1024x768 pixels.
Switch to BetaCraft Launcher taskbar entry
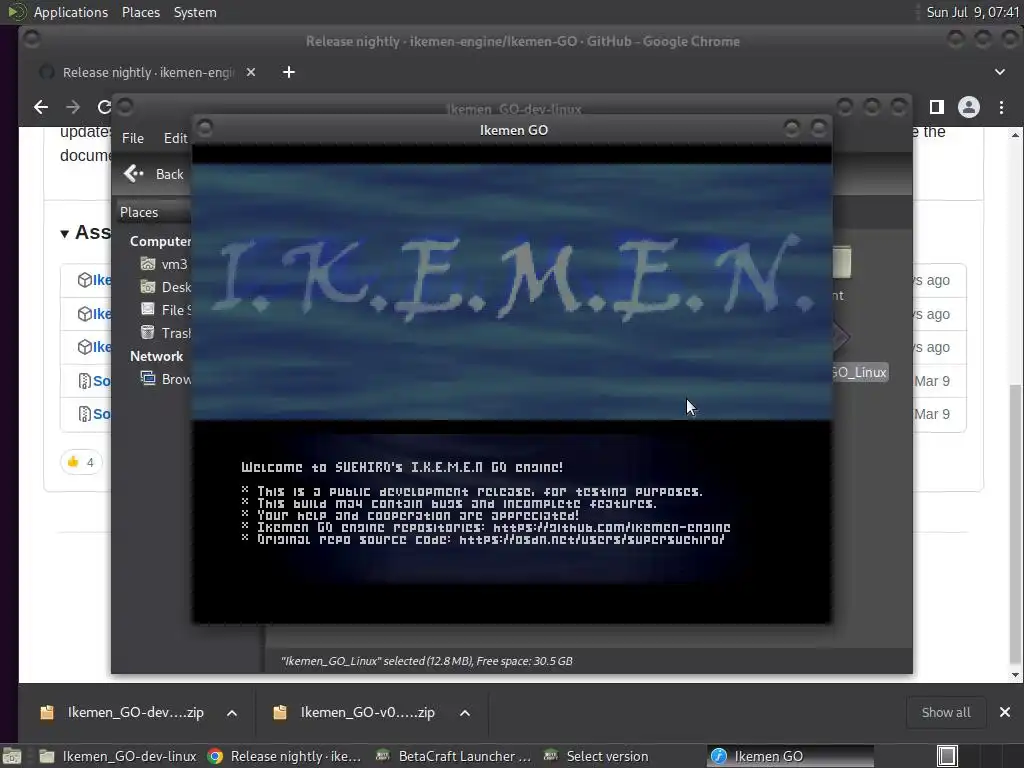tap(453, 756)
